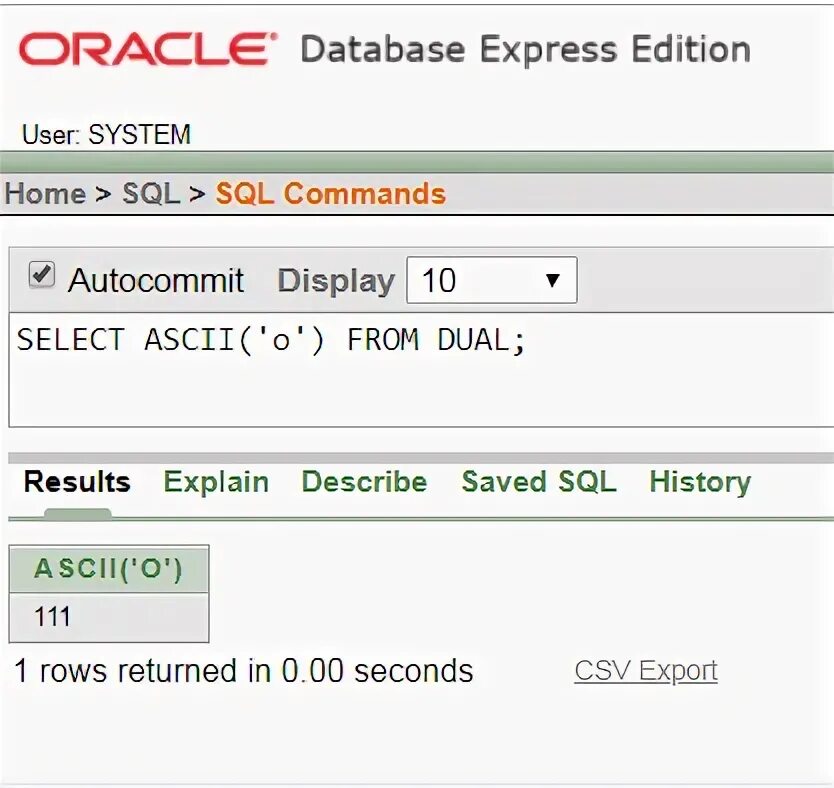Select the result cell showing 111

tap(108, 617)
